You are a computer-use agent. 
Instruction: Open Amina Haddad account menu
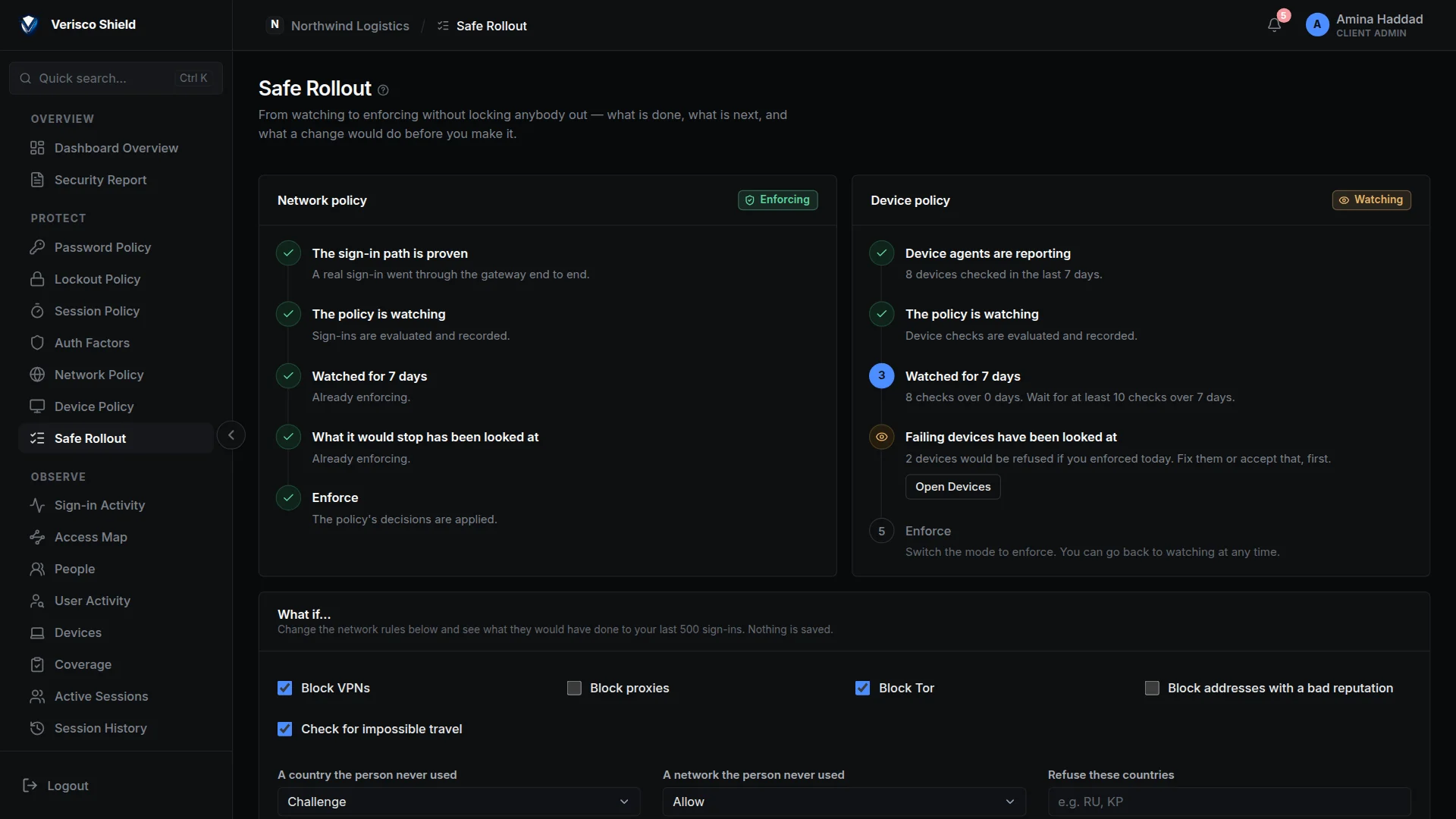(x=1364, y=25)
